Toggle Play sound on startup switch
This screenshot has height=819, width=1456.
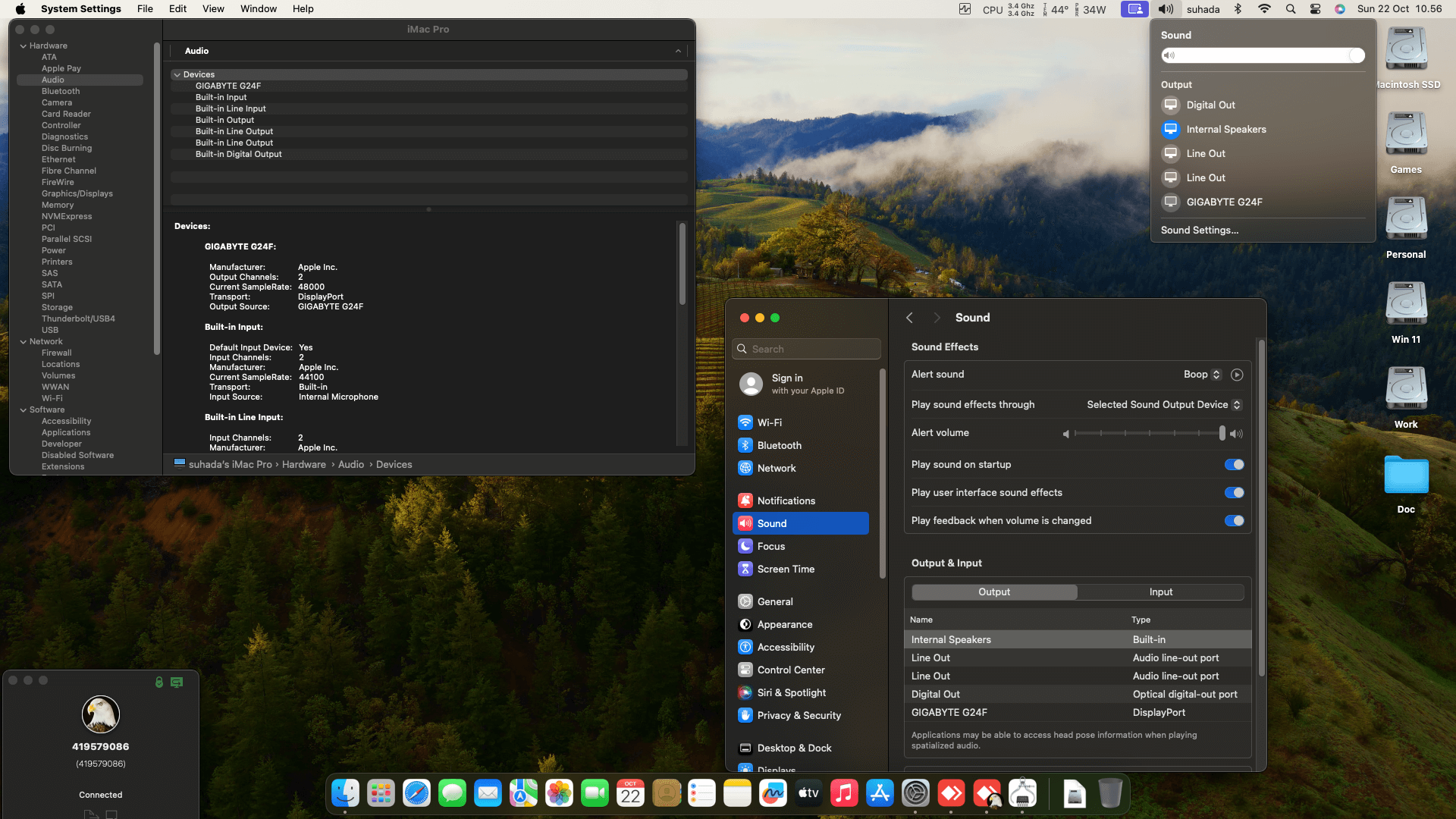(1234, 464)
